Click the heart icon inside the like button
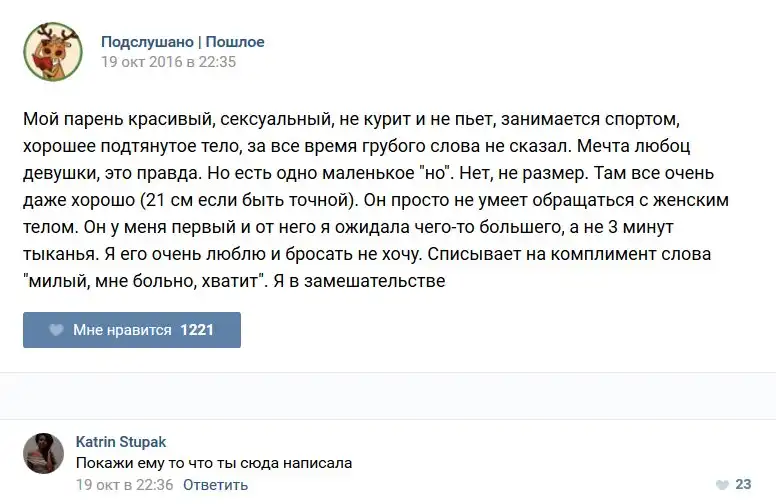 (56, 329)
